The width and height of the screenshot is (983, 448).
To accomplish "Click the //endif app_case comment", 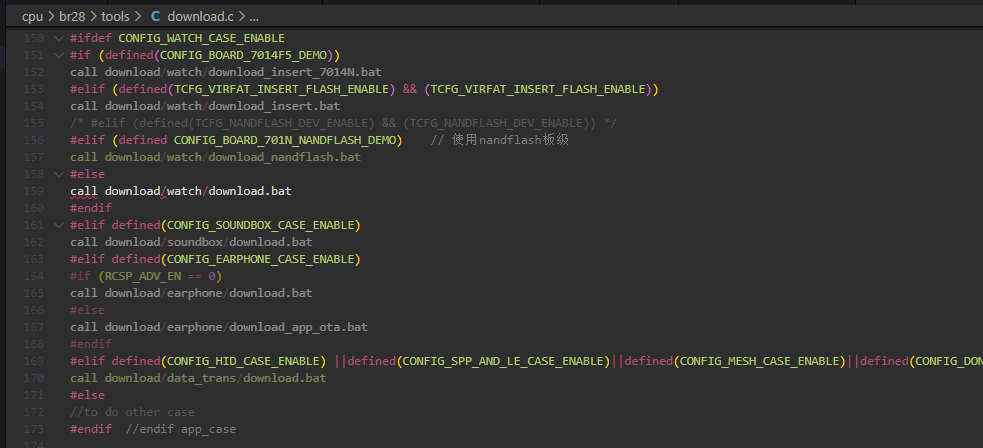I will [x=181, y=429].
